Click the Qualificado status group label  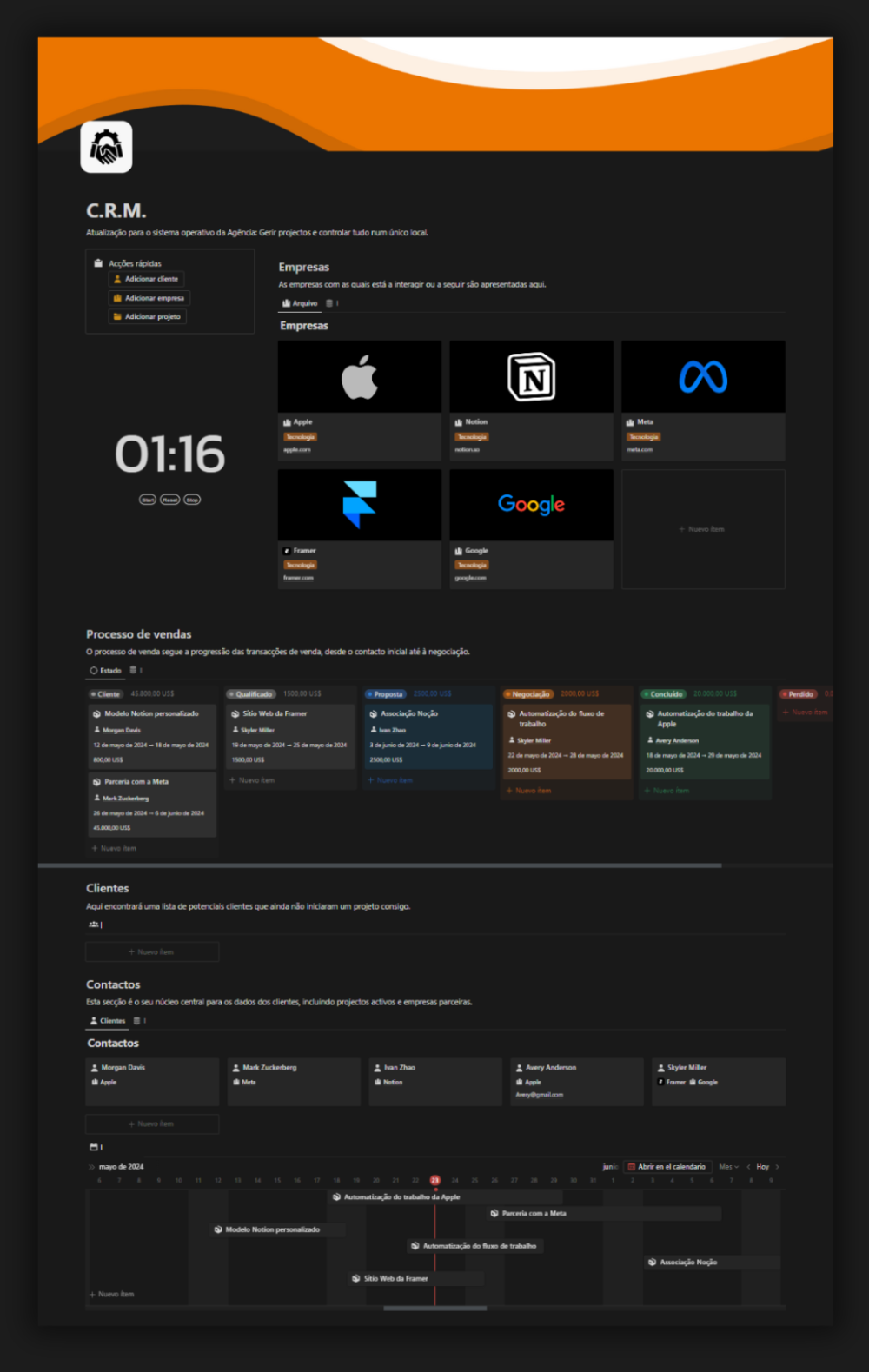251,693
